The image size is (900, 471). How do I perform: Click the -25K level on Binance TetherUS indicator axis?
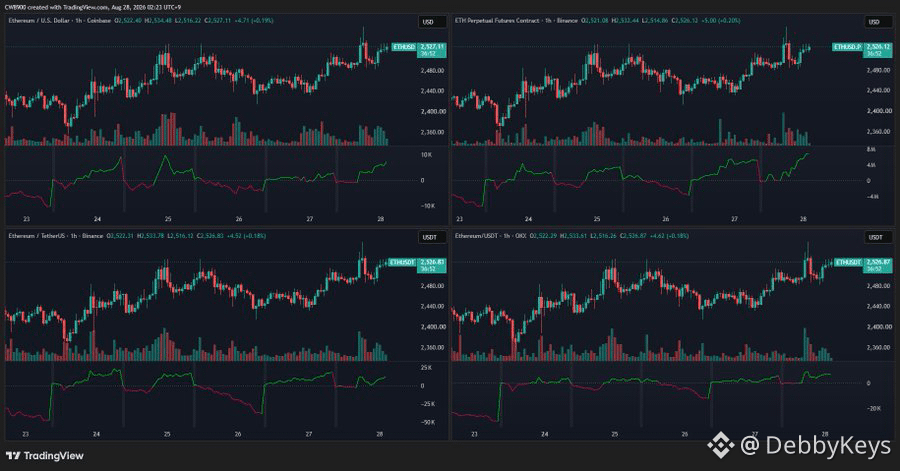coord(427,404)
